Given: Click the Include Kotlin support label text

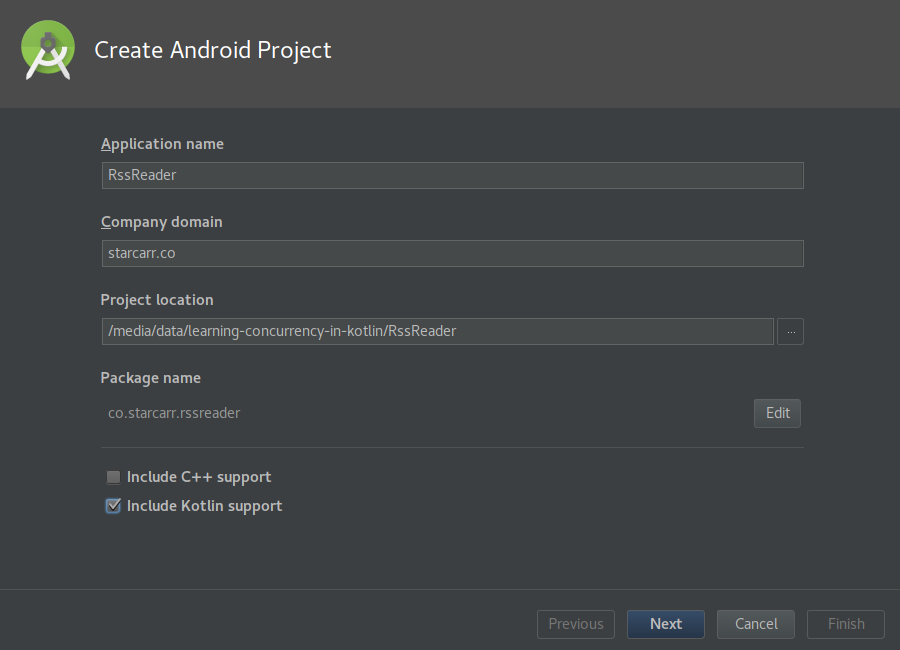Looking at the screenshot, I should click(204, 506).
